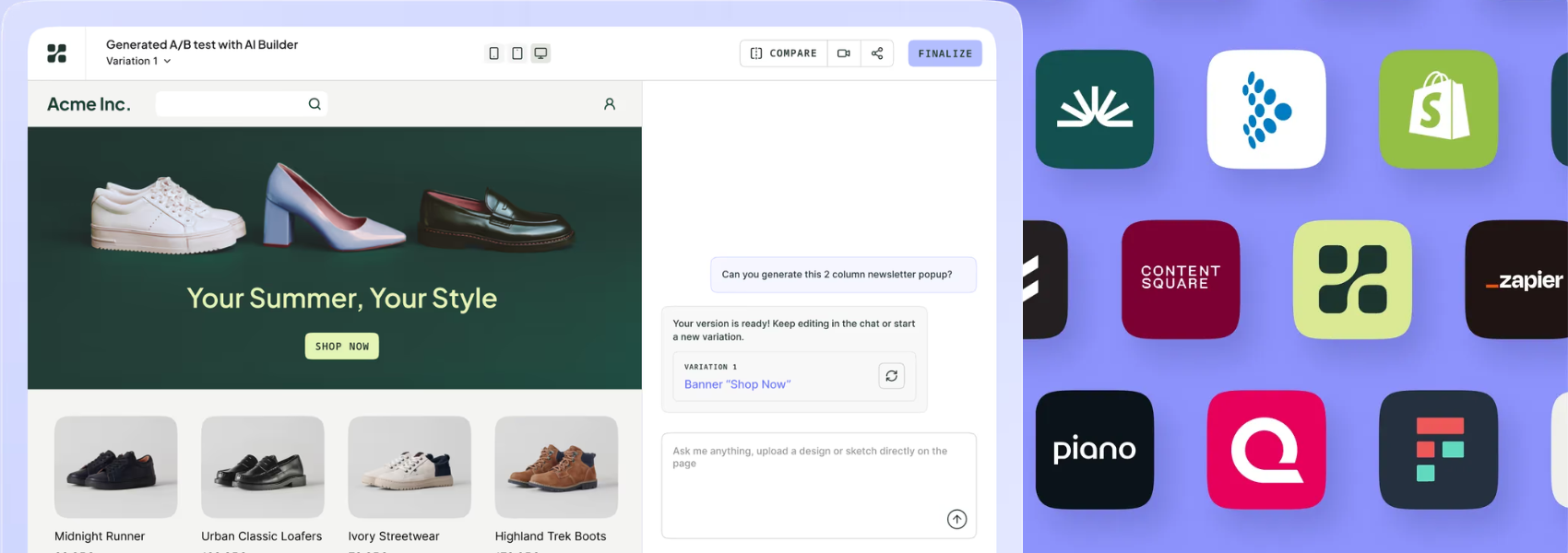
Task: Click the Shop Now banner button
Action: pos(341,347)
